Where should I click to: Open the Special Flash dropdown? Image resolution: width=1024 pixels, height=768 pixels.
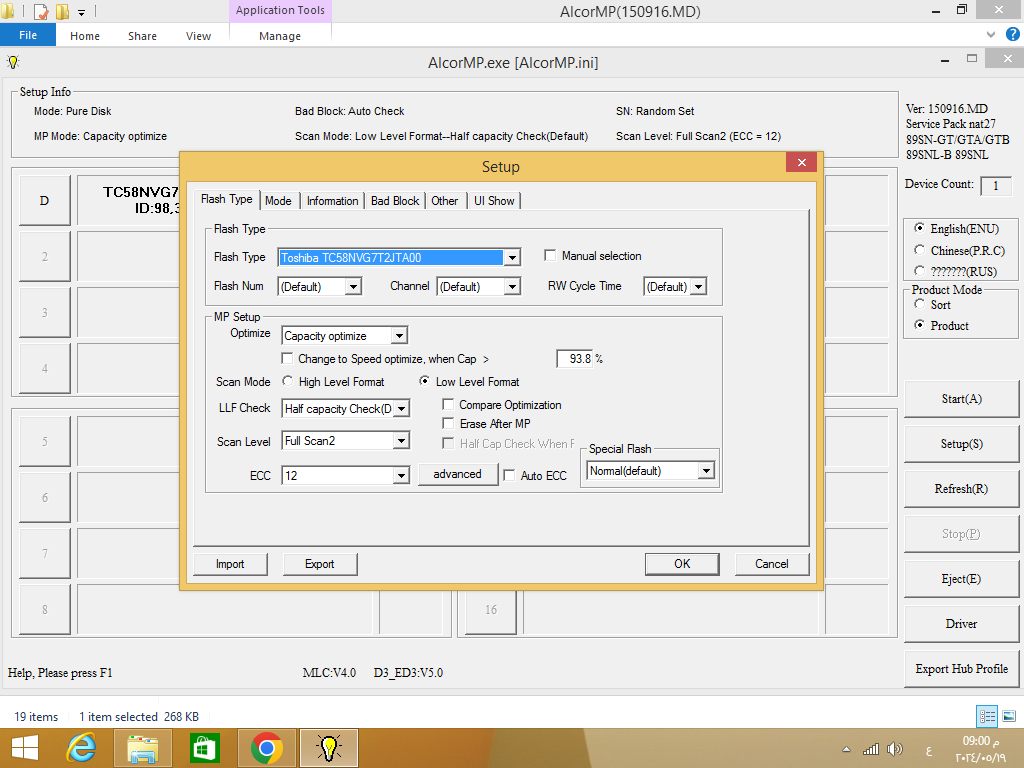click(x=706, y=471)
